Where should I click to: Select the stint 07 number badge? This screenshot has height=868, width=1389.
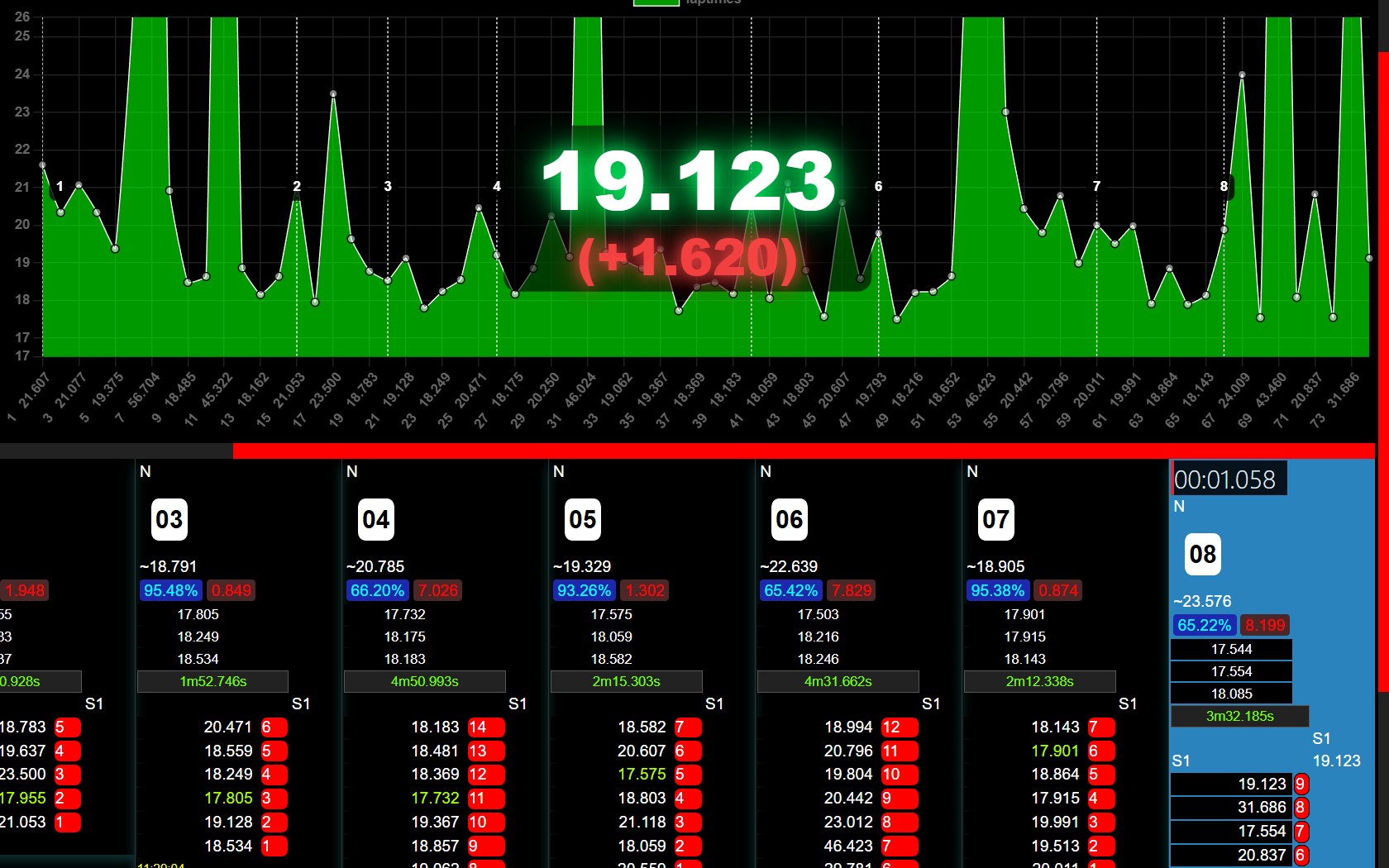[x=995, y=520]
